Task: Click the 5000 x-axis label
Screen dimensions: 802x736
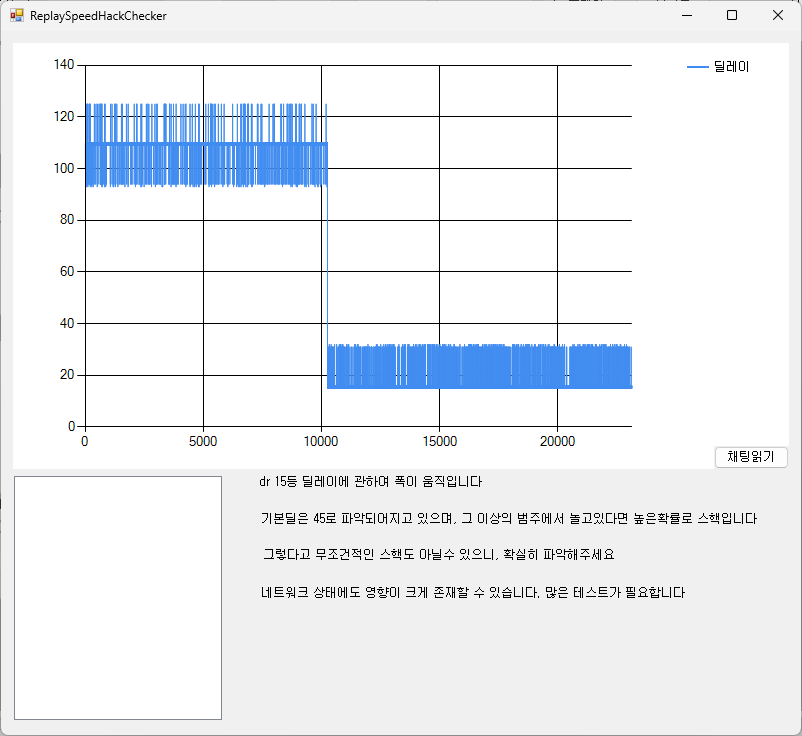Action: click(x=203, y=441)
